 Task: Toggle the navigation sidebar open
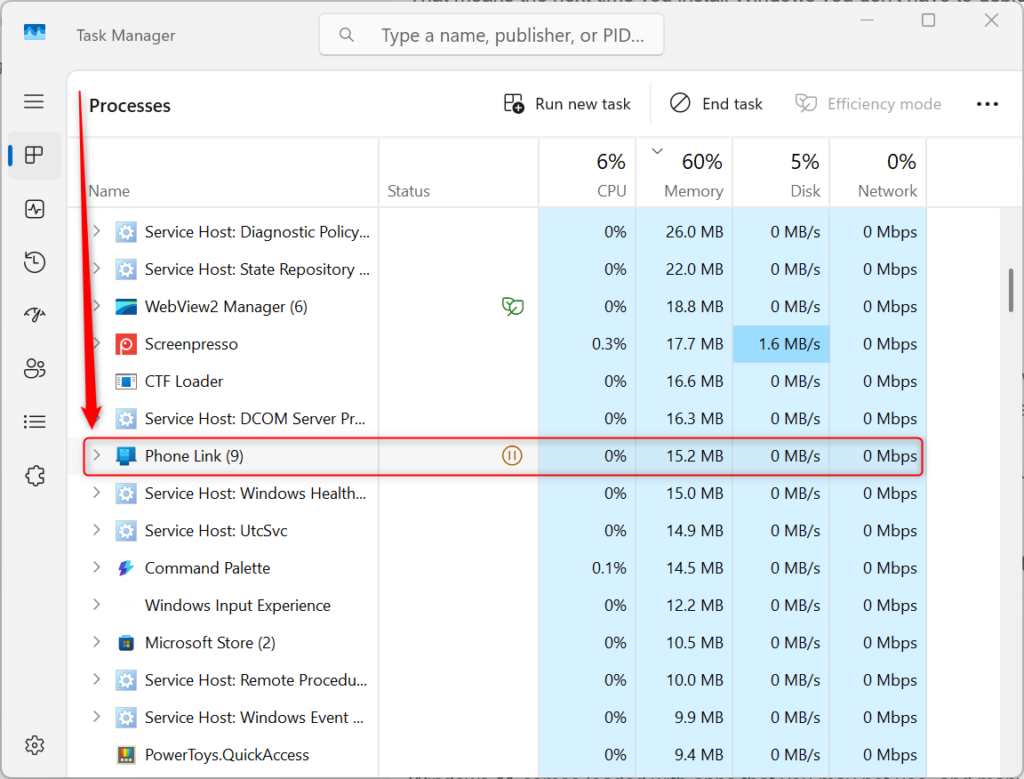[x=34, y=101]
